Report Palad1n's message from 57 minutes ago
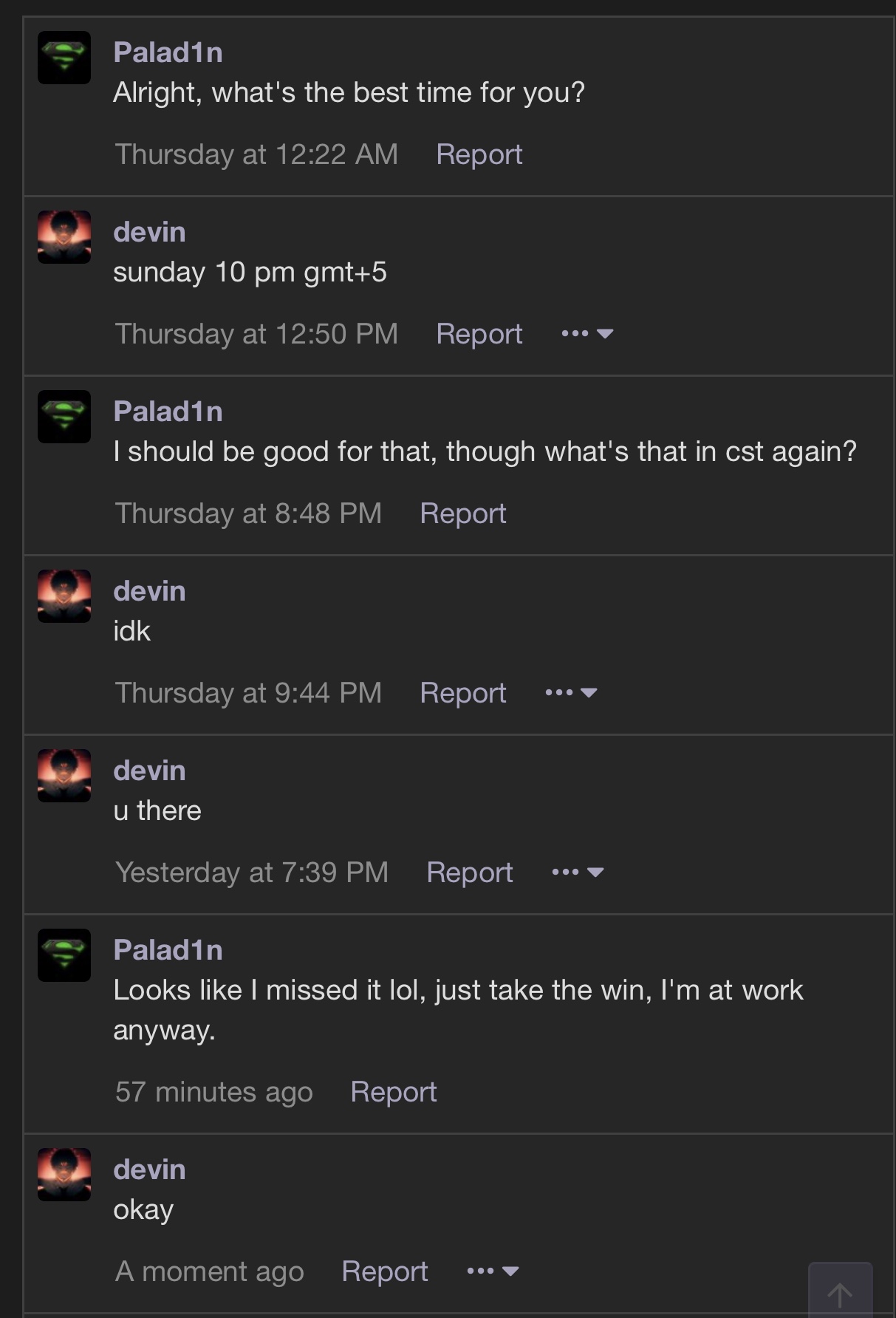Screen dimensions: 896x1318 pos(393,1092)
